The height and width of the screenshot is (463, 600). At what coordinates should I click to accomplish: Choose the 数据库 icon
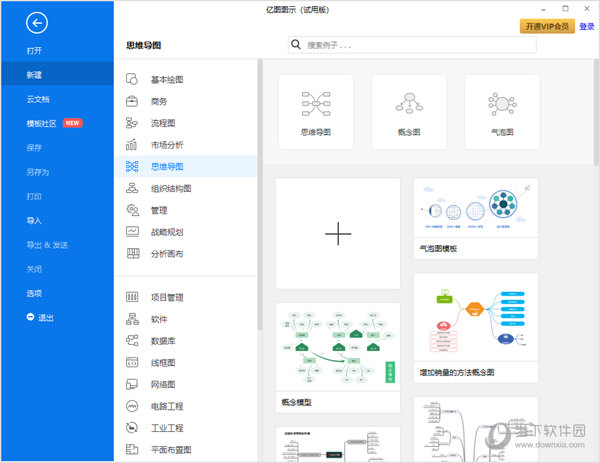click(132, 341)
